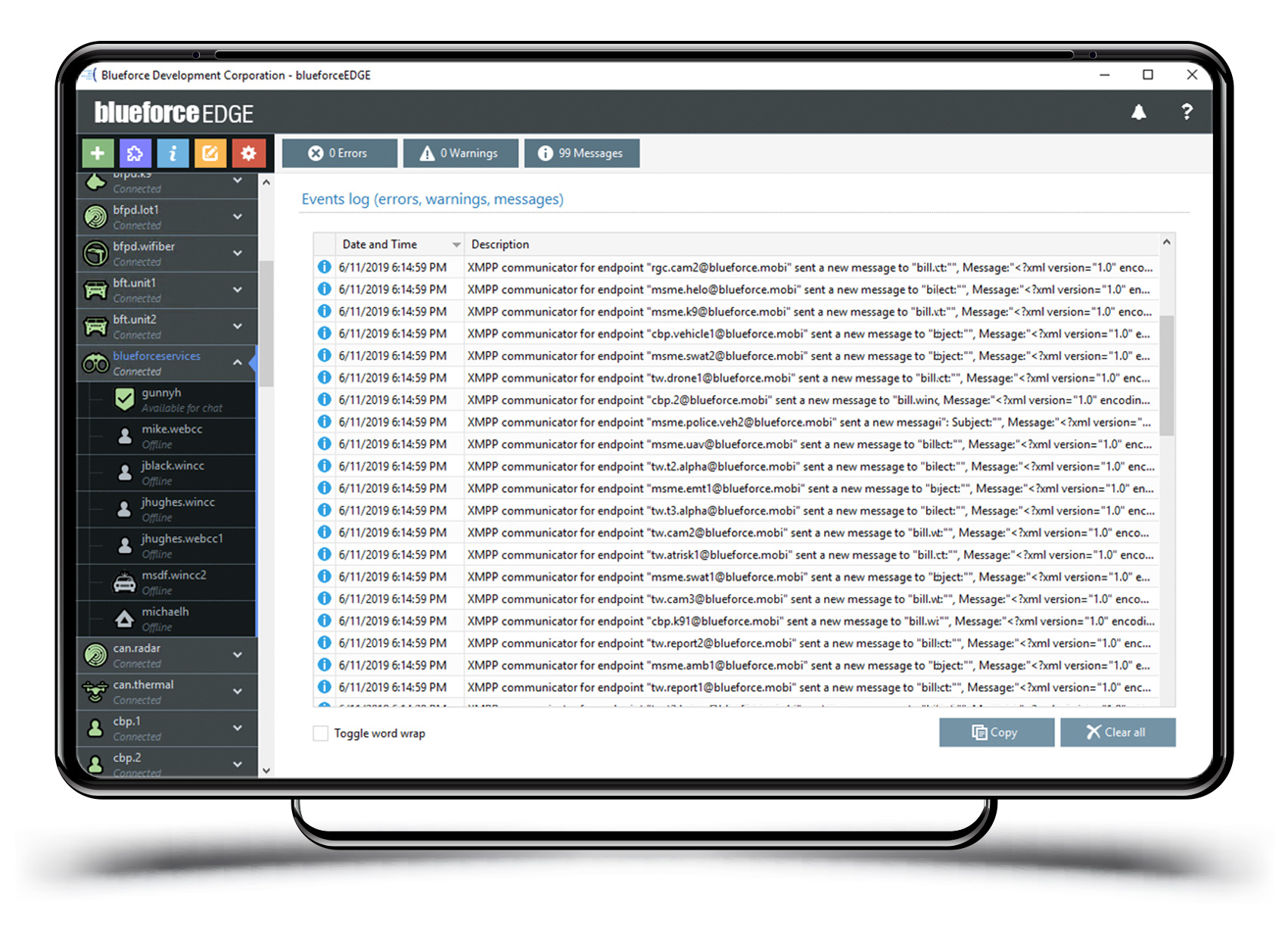This screenshot has height=926, width=1288.
Task: Select log row for msme.swat2@blueforce.mobi
Action: click(x=737, y=356)
